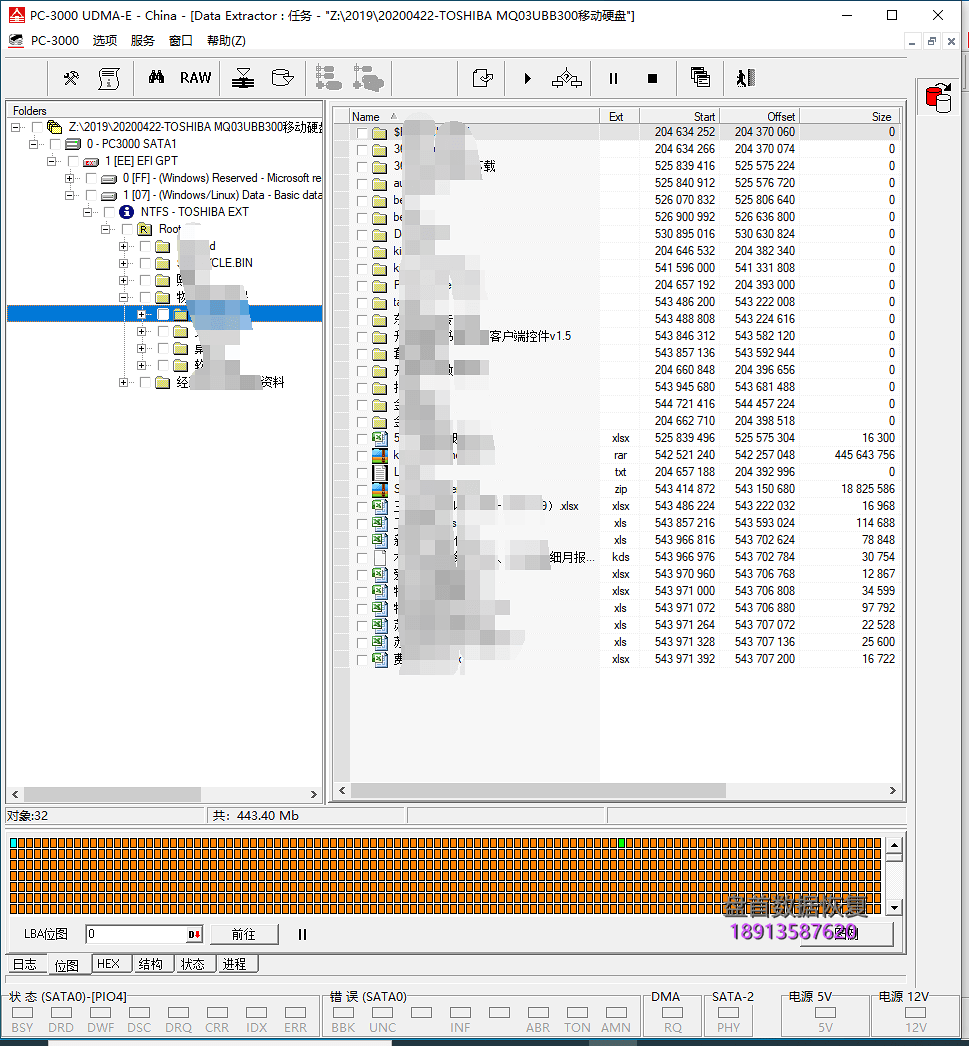Sort file list by the Size column

(849, 116)
